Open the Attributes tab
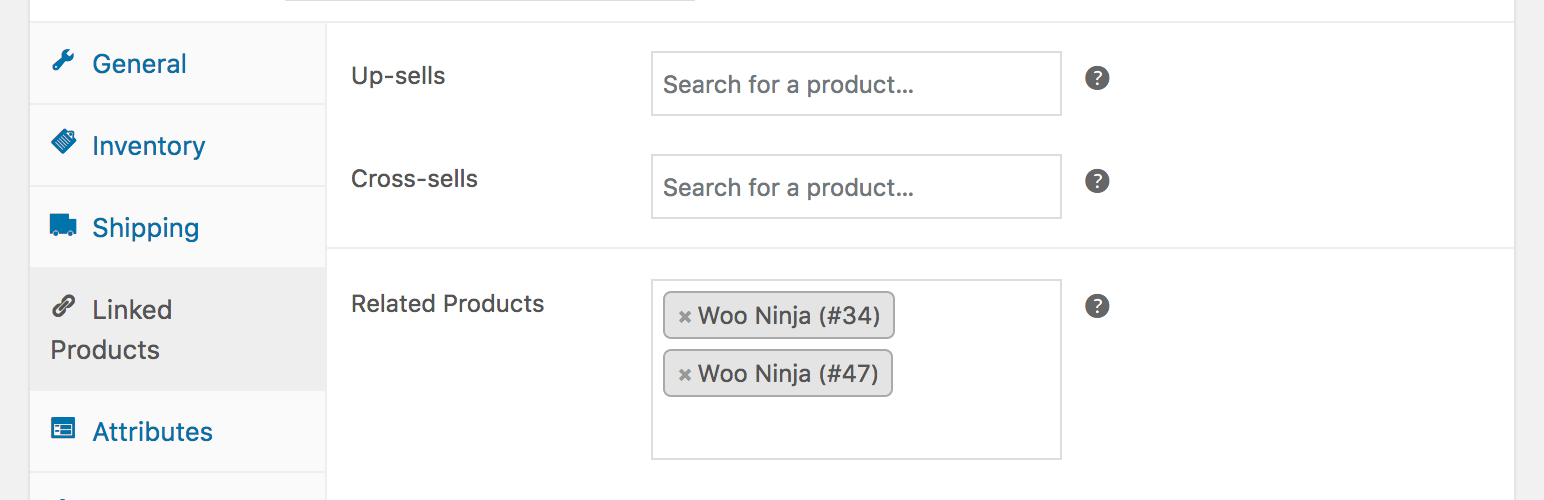This screenshot has height=500, width=1544. [x=152, y=432]
